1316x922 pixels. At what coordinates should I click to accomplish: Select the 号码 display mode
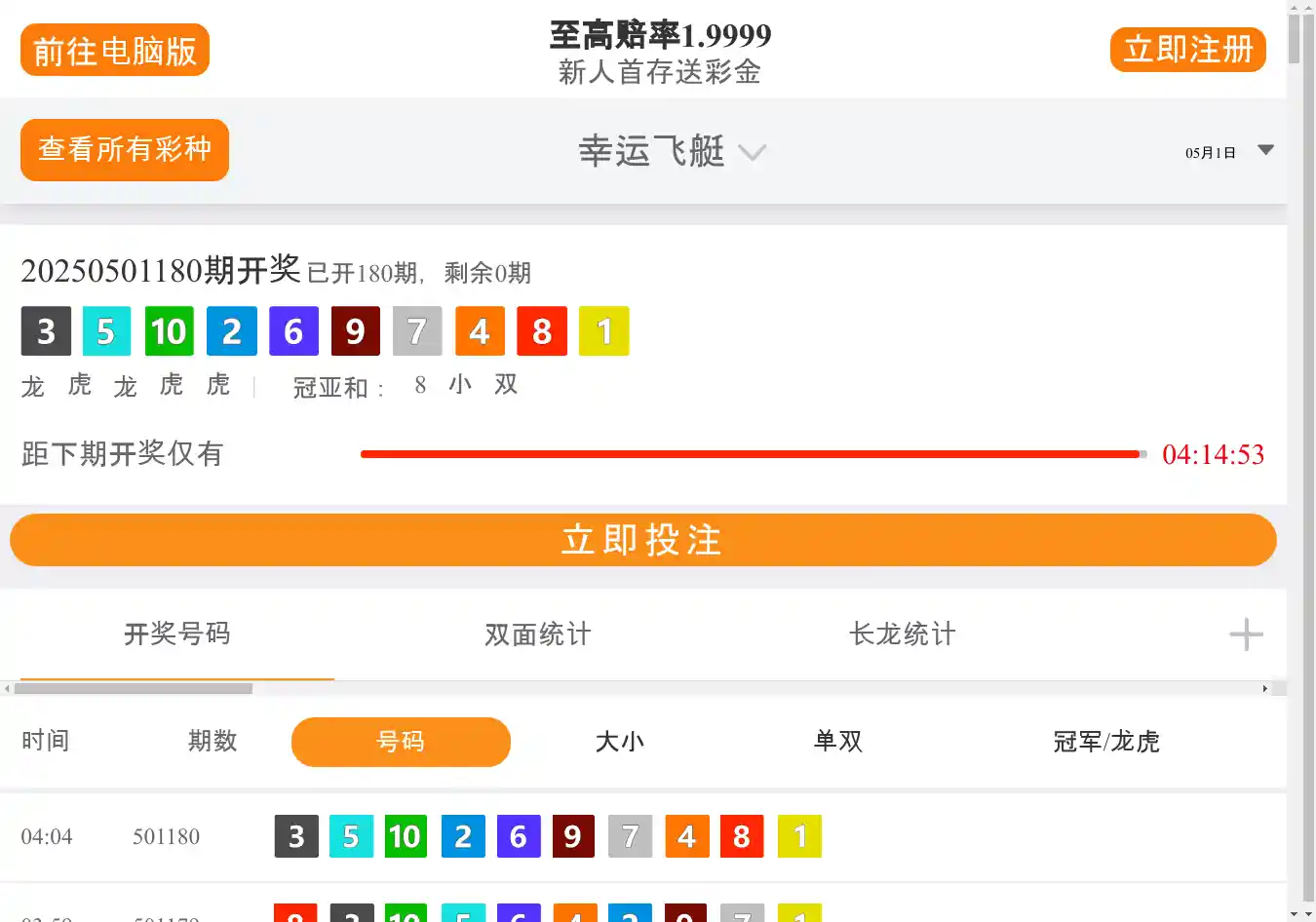(x=401, y=742)
